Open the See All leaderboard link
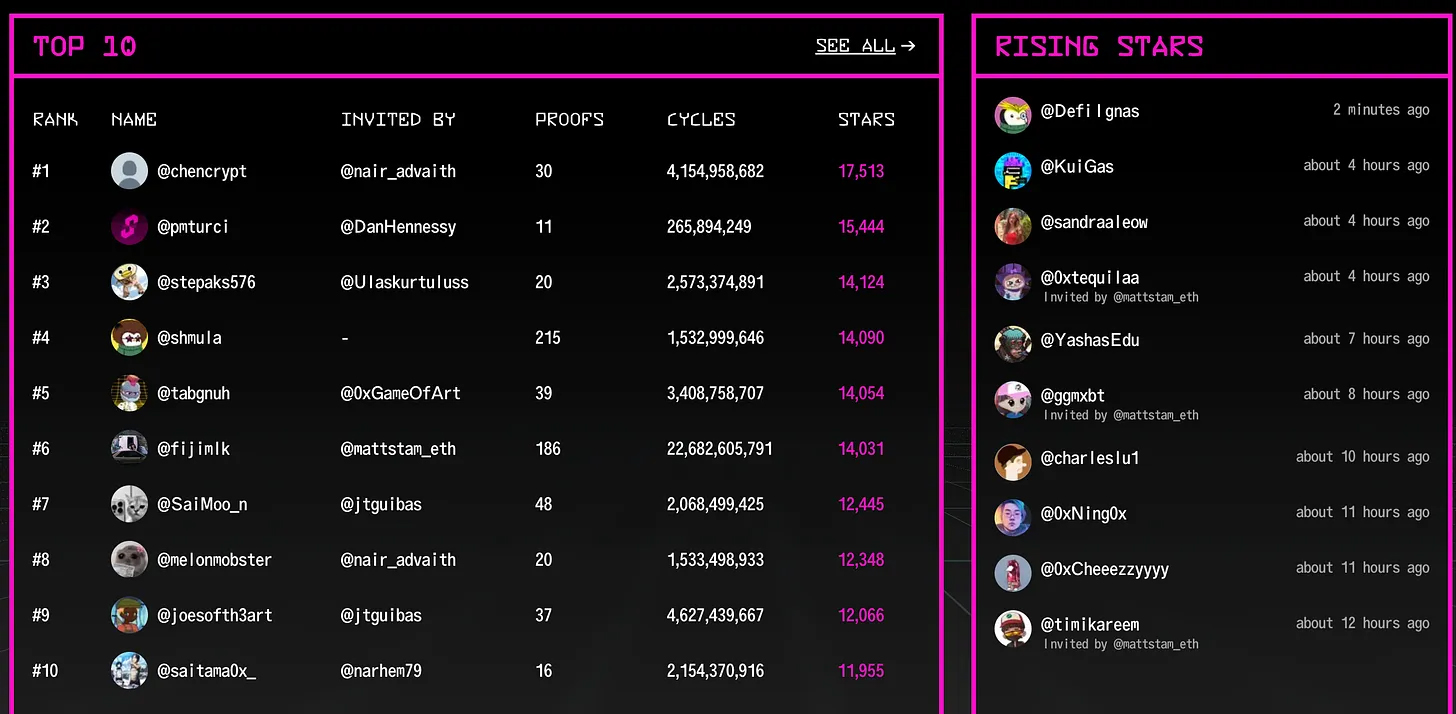Image resolution: width=1456 pixels, height=714 pixels. tap(864, 46)
